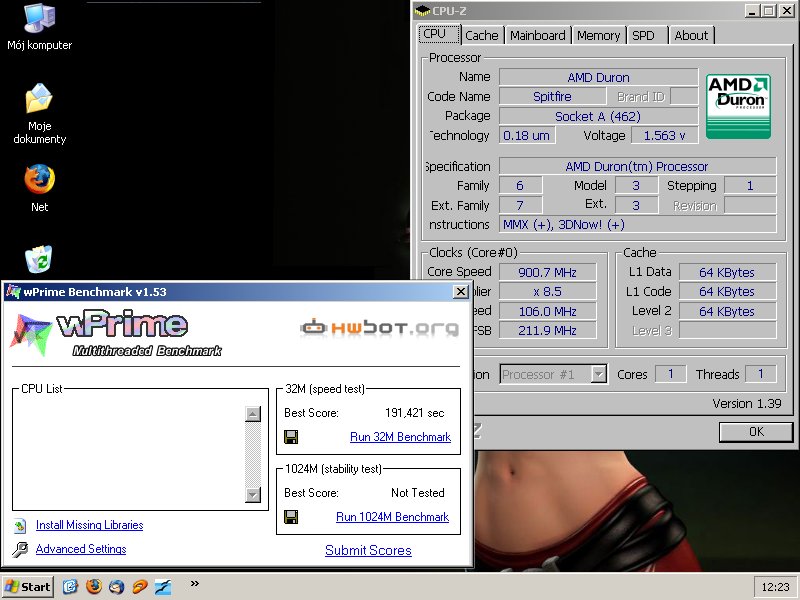The image size is (800, 600).
Task: Open the first quick launch icon next to Start
Action: pyautogui.click(x=70, y=587)
